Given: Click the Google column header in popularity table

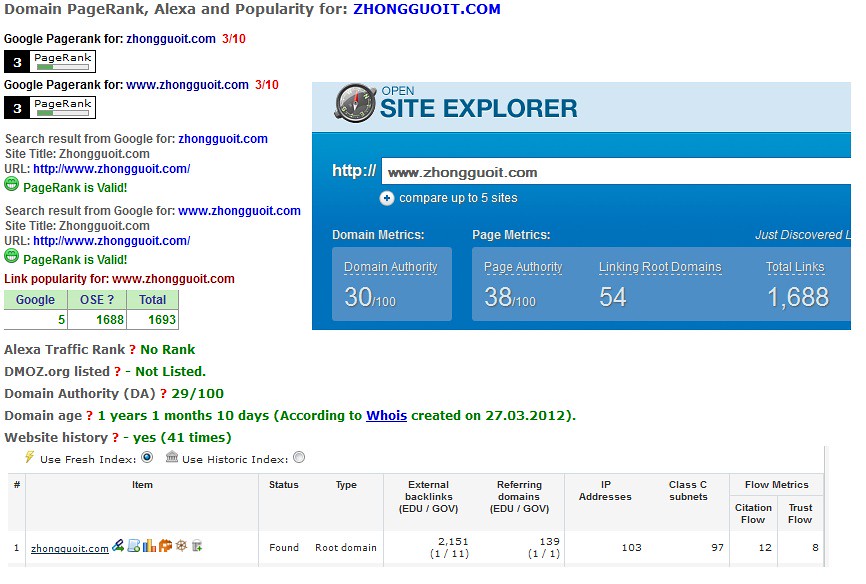Looking at the screenshot, I should tap(35, 299).
